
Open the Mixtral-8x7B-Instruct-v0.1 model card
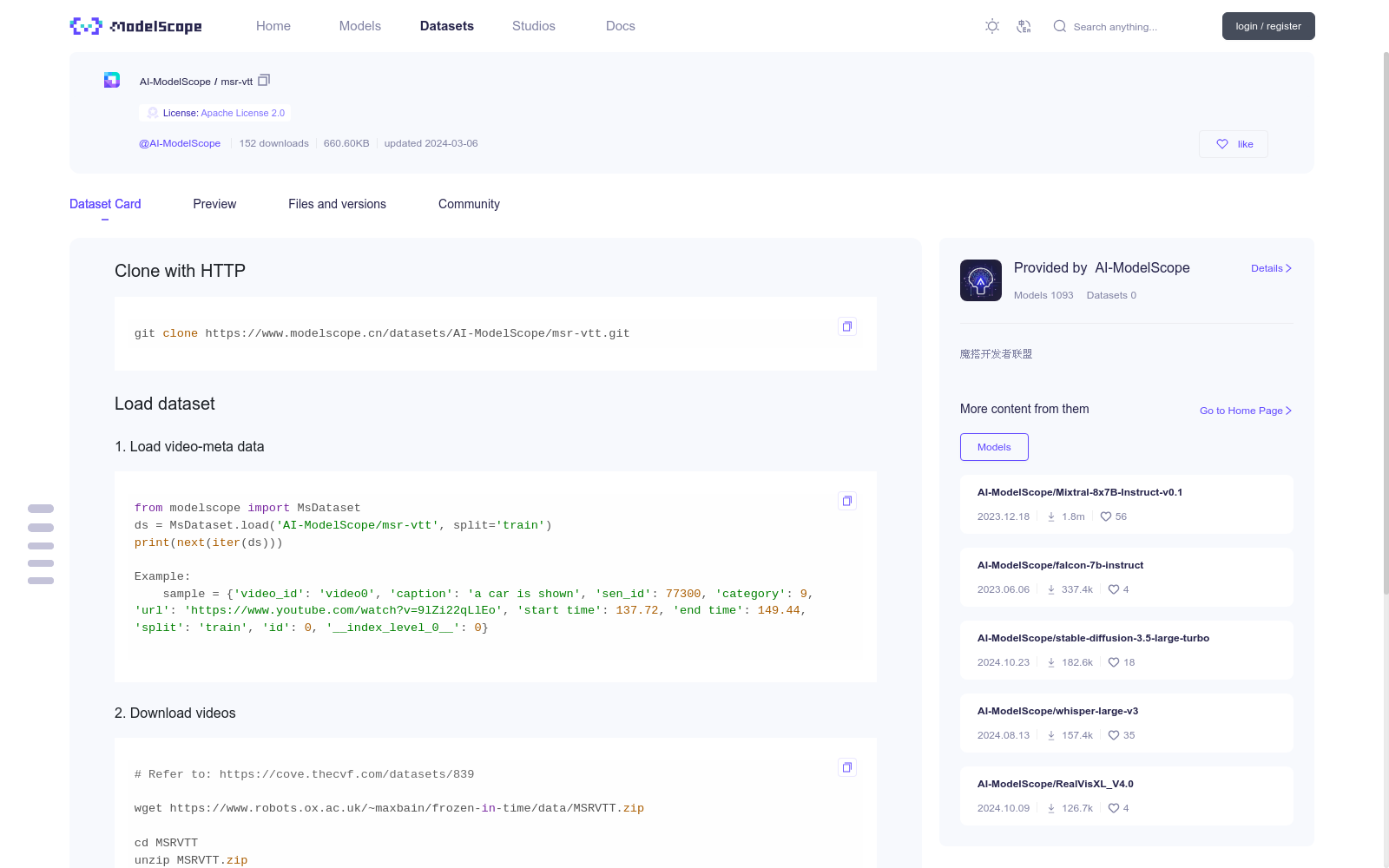click(1127, 504)
